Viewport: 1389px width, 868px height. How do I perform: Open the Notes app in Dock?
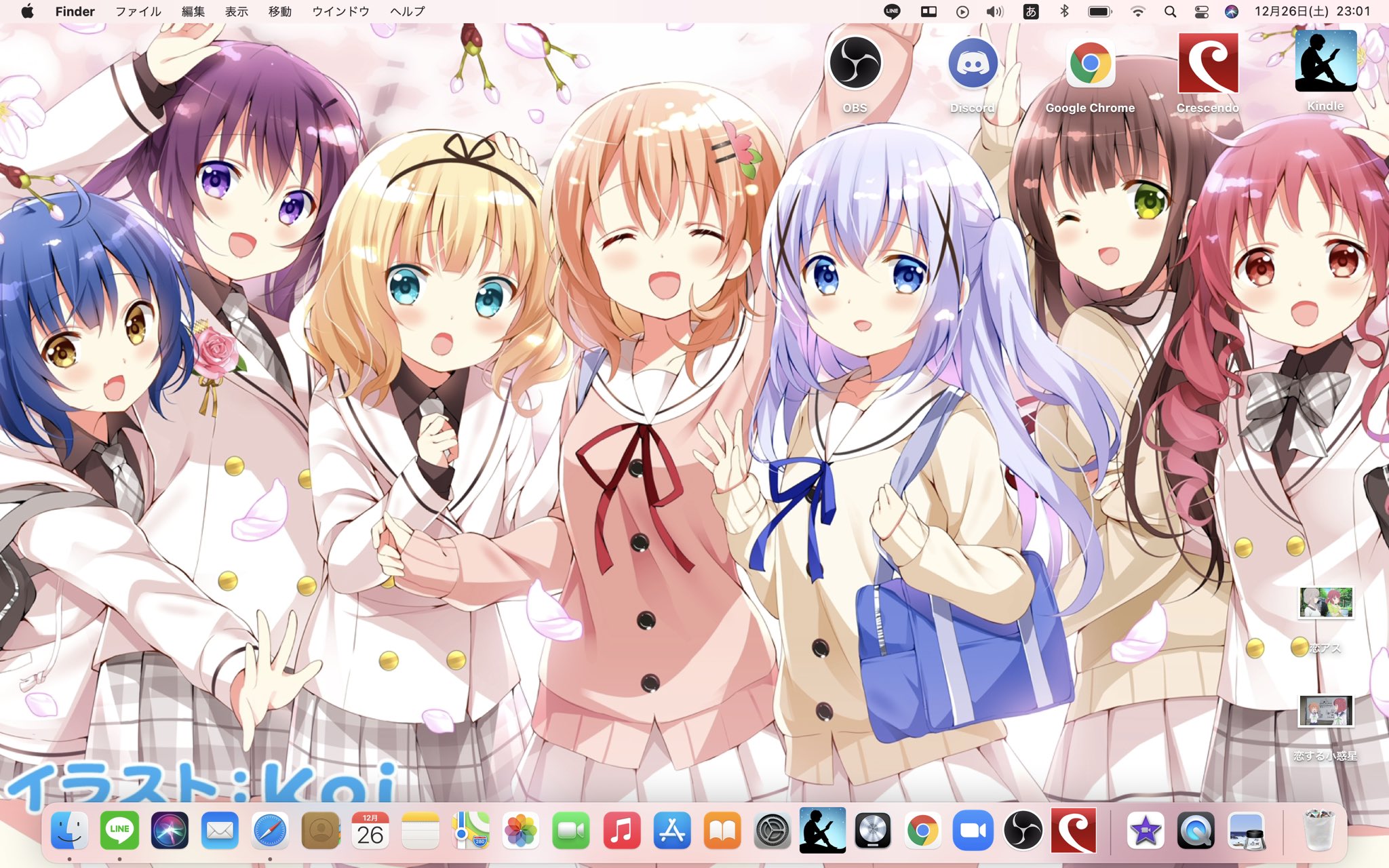(x=420, y=830)
